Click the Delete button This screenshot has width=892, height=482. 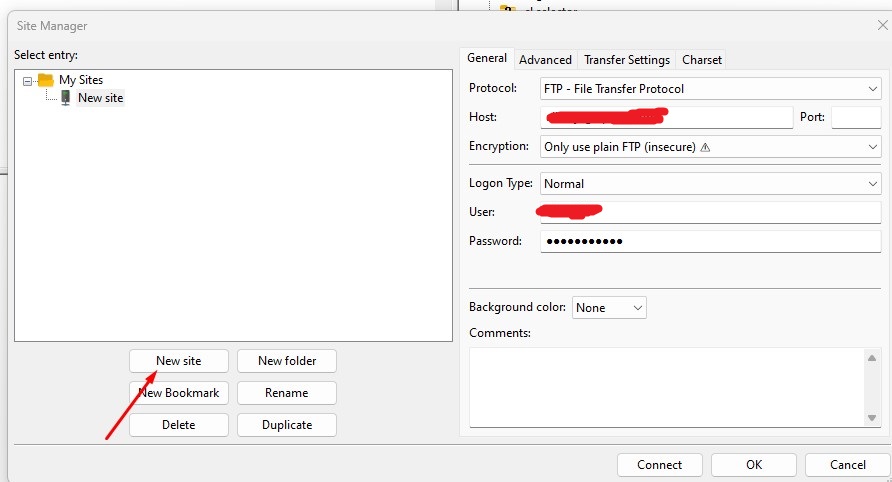pyautogui.click(x=179, y=425)
